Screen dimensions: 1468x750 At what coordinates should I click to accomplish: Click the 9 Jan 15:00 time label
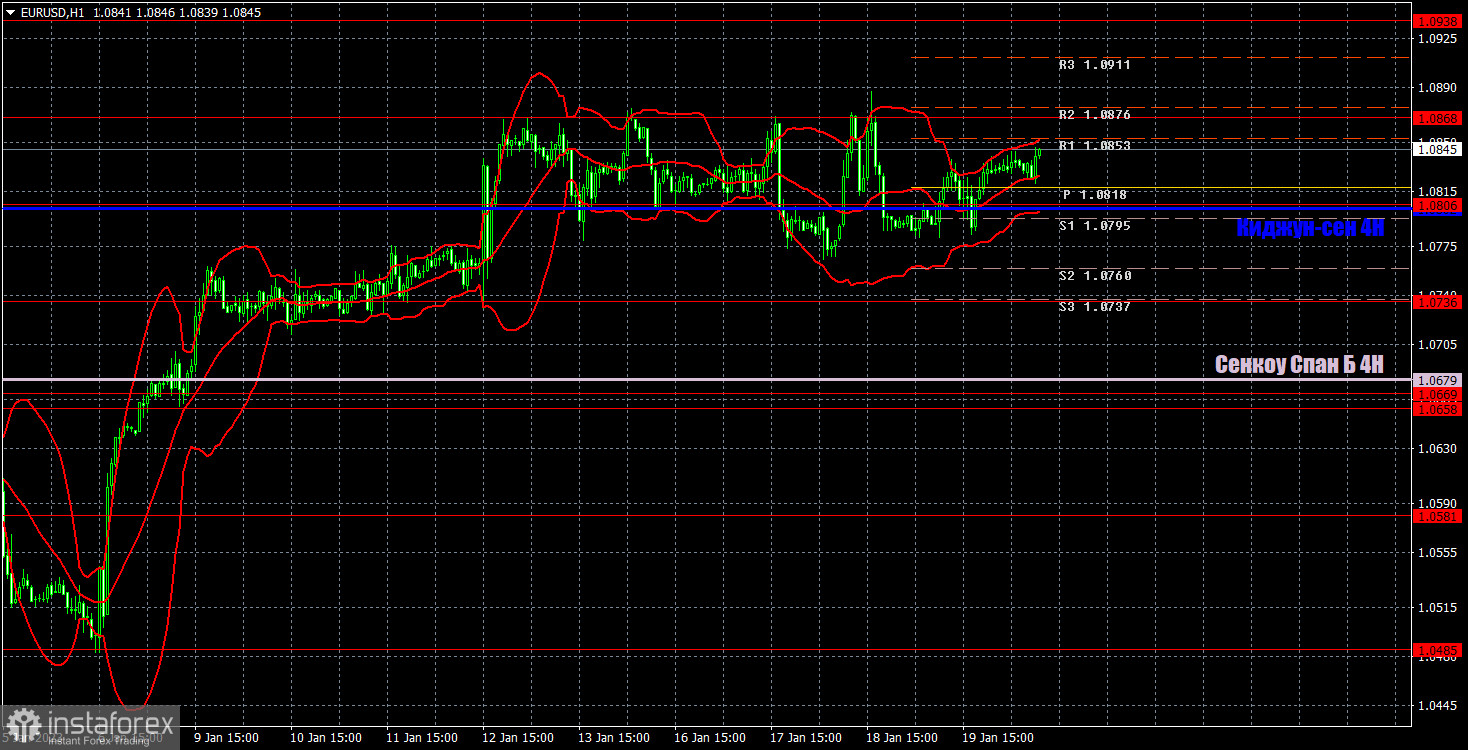point(227,738)
